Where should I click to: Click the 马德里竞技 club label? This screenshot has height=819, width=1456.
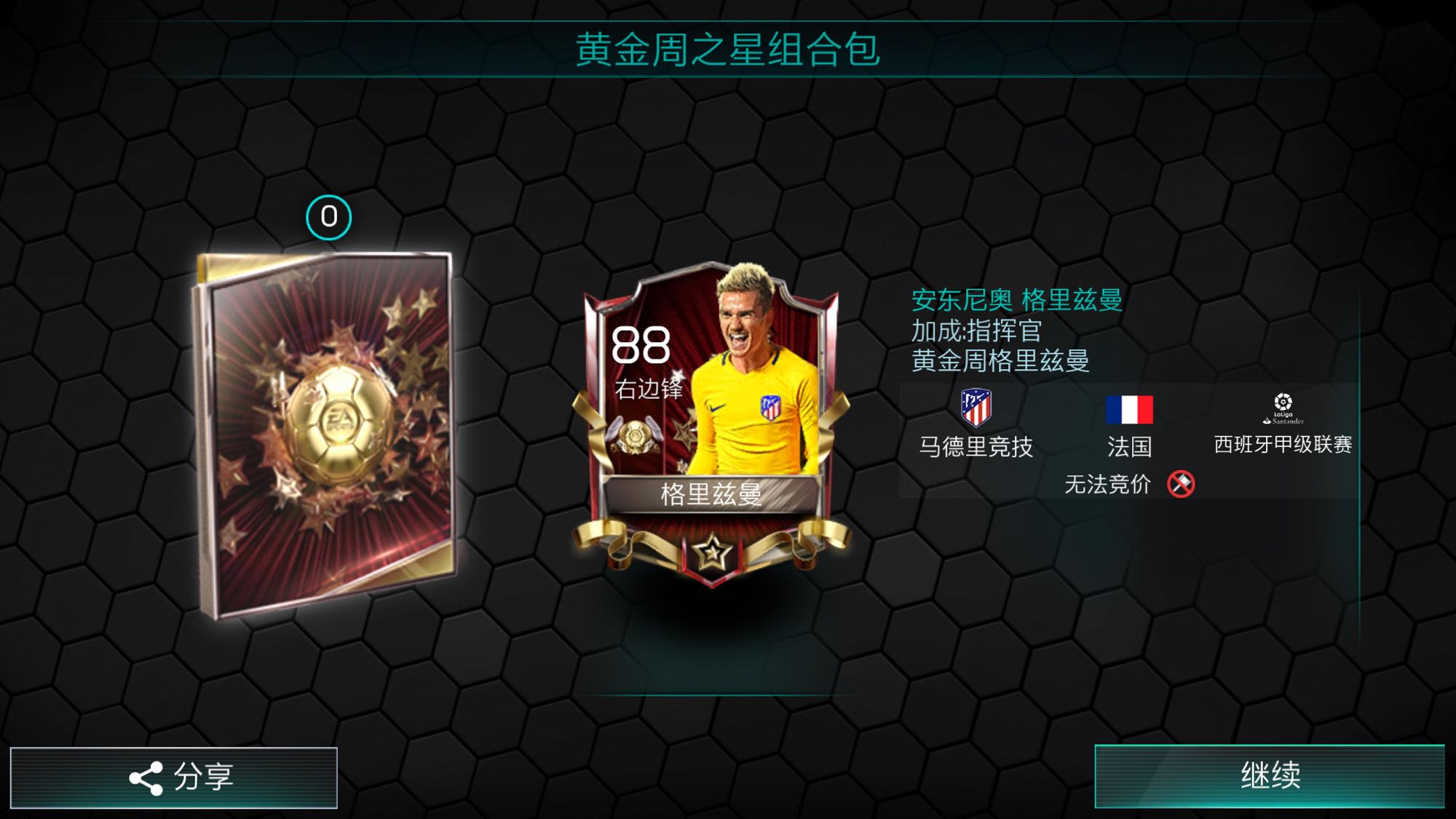976,446
